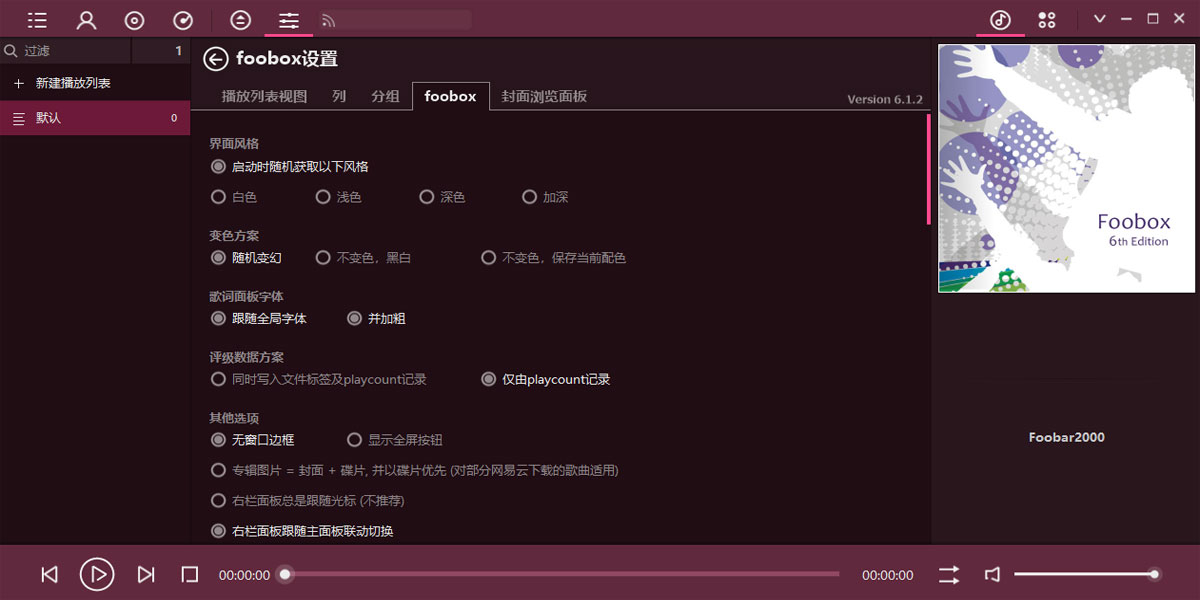Select the artist/profile icon in the top toolbar
This screenshot has width=1200, height=600.
[x=86, y=19]
